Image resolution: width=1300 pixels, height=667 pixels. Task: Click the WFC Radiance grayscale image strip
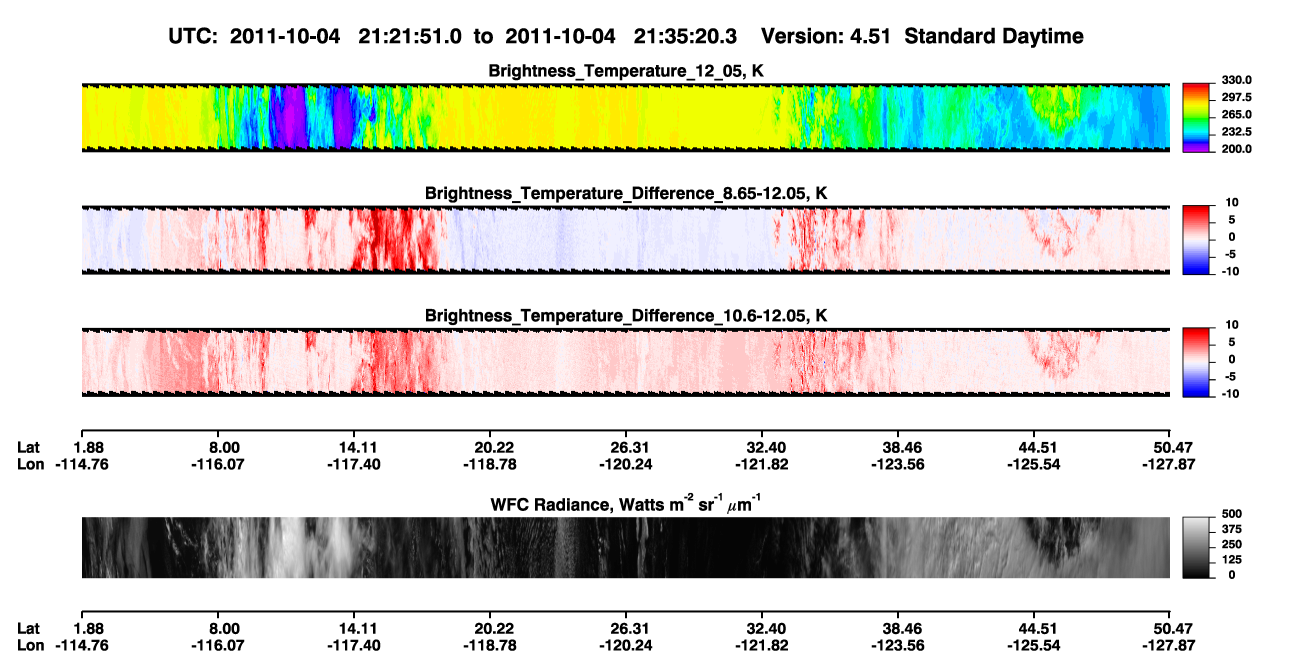[x=625, y=548]
